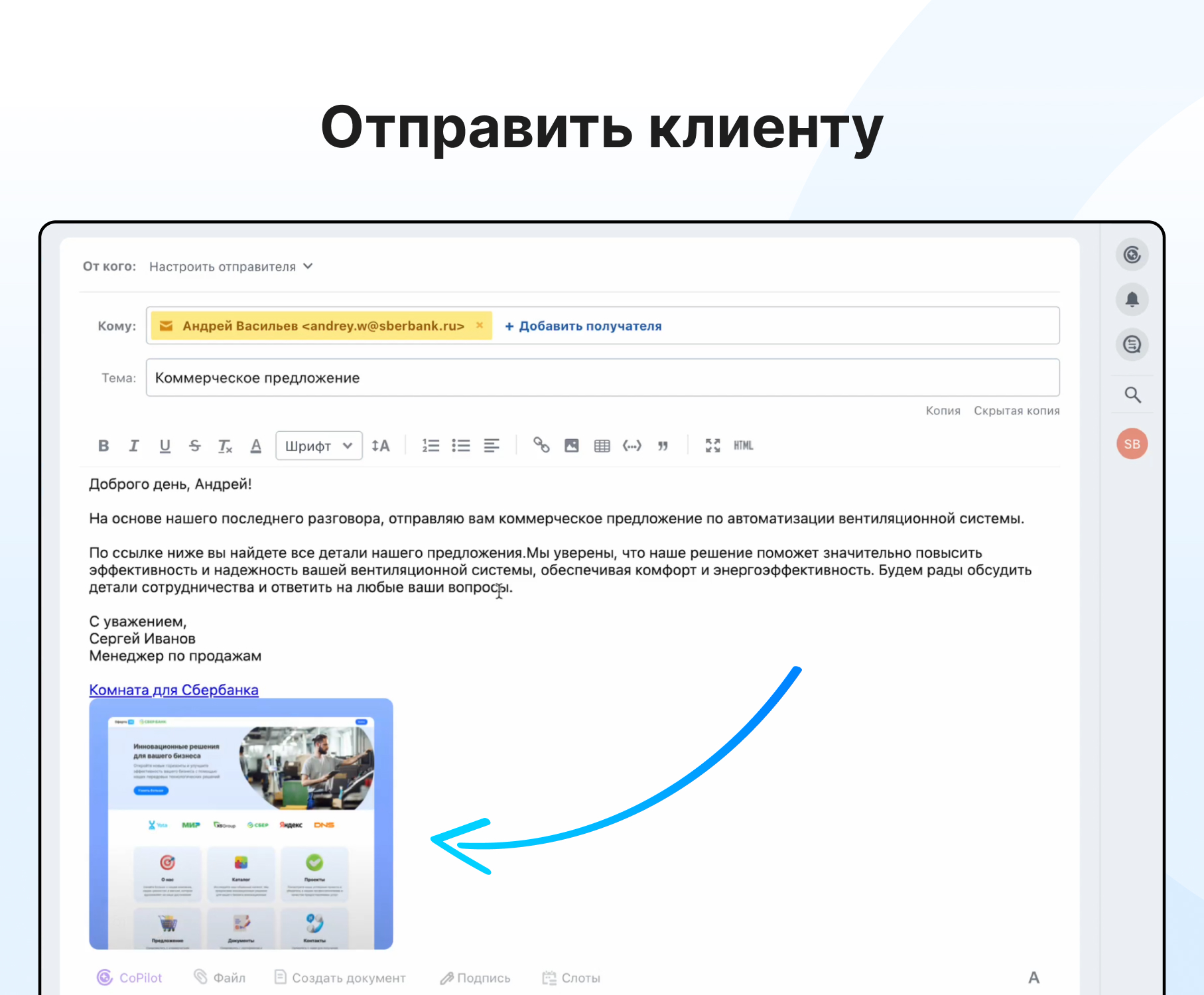Insert an image into the email

(x=571, y=446)
